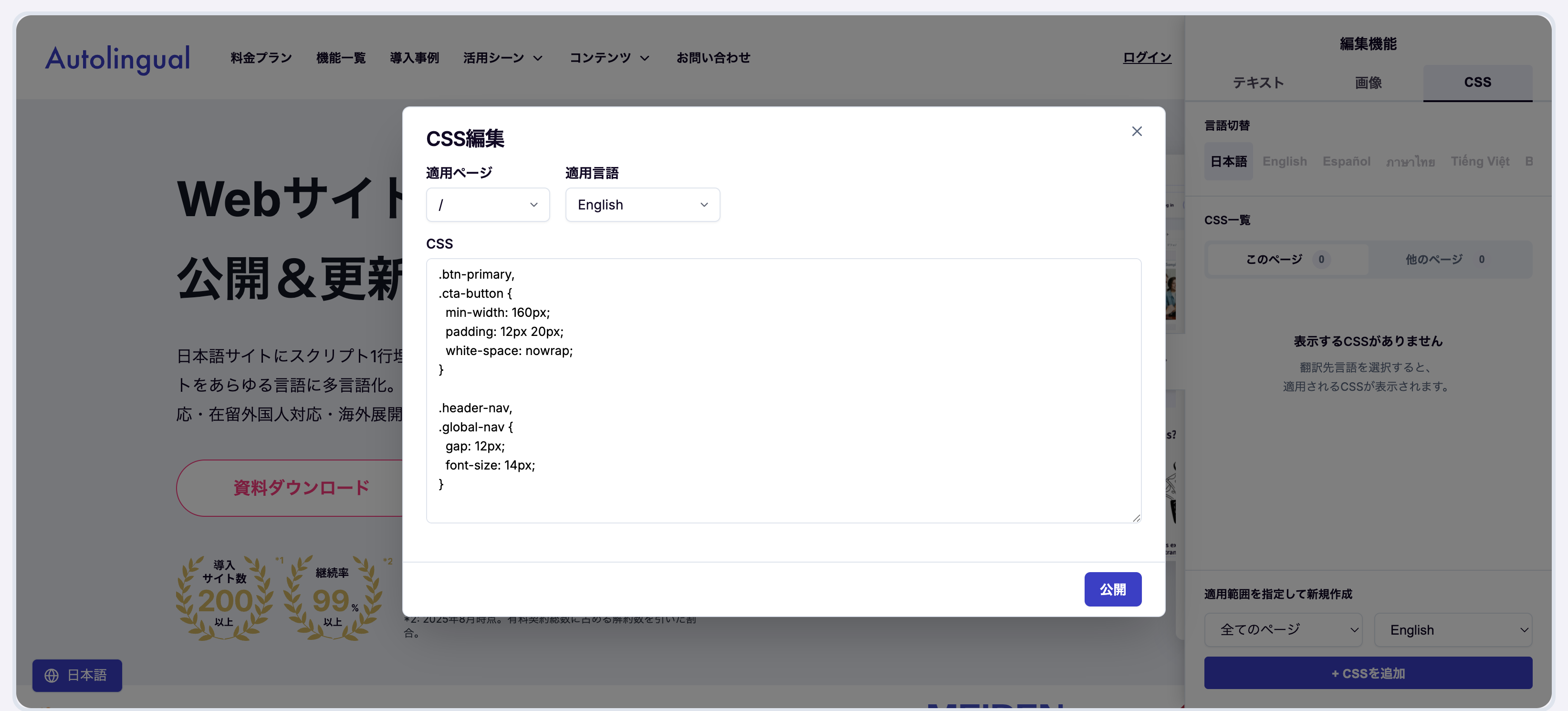Select the CSS tab in editor panel

pos(1477,82)
